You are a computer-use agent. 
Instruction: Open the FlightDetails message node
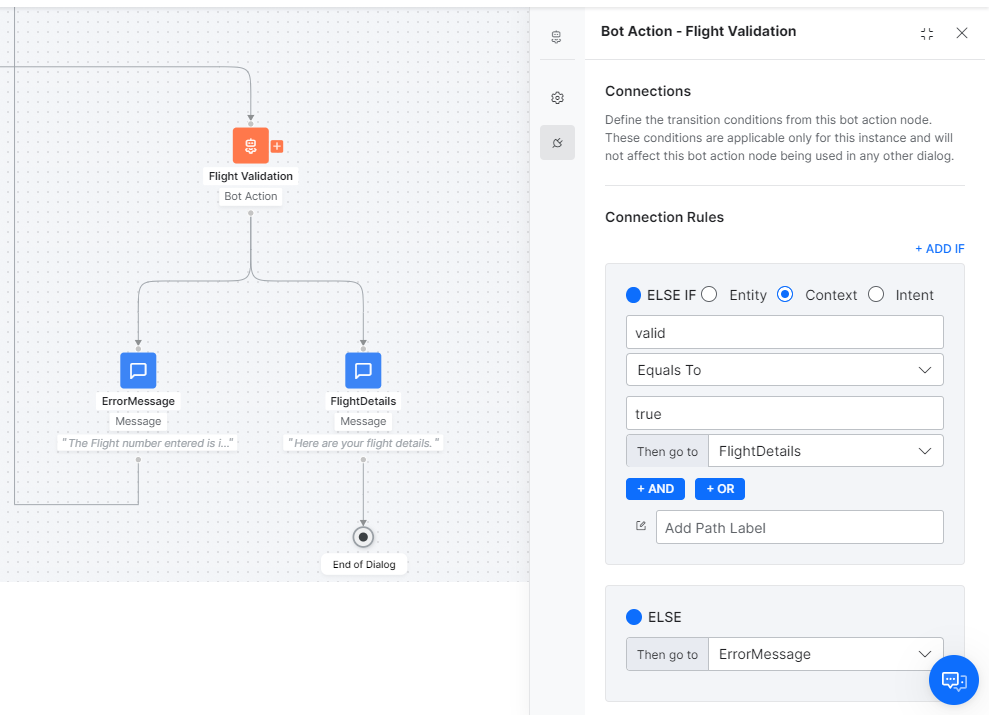pos(362,370)
